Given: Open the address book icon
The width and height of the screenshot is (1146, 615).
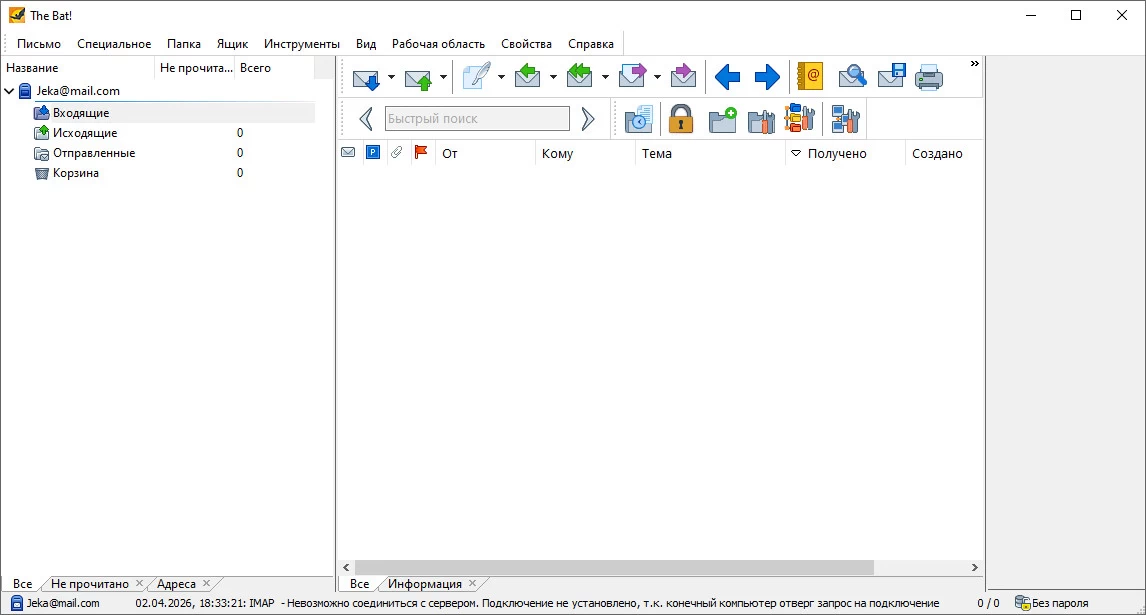Looking at the screenshot, I should tap(810, 77).
